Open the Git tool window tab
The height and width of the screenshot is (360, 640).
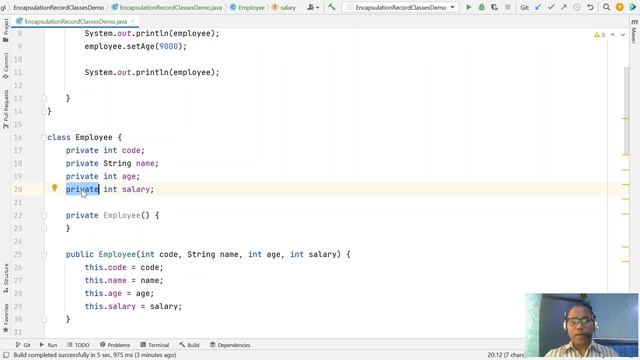(23, 345)
